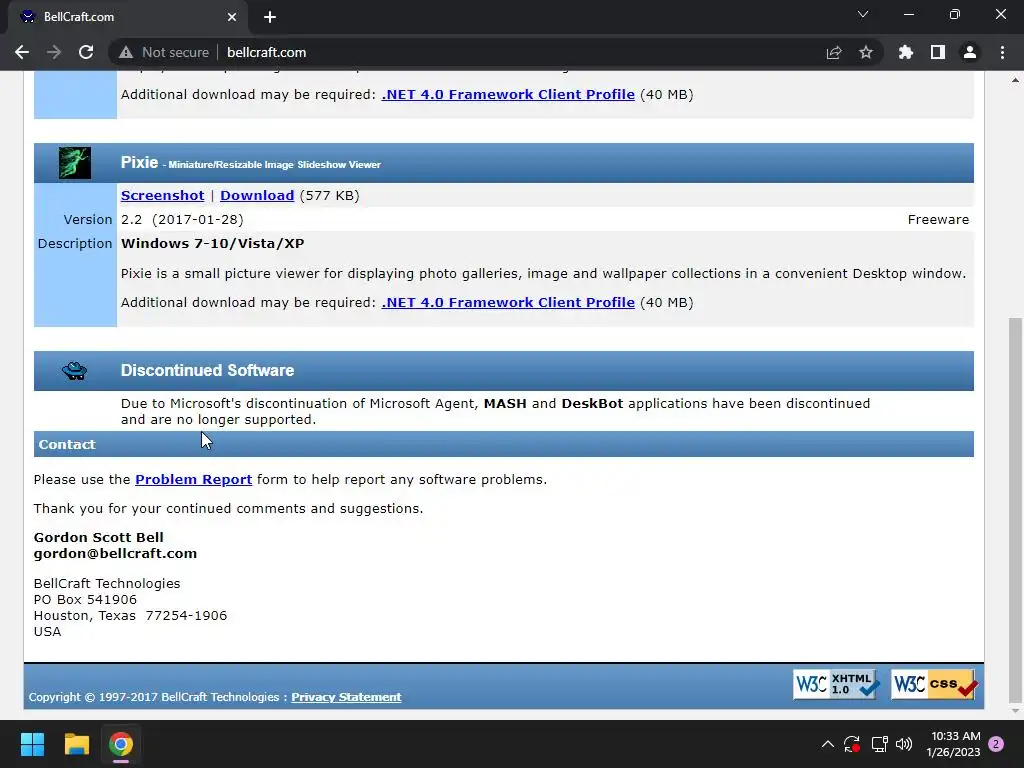1024x768 pixels.
Task: Click the Discontinued Software heading
Action: [x=207, y=370]
